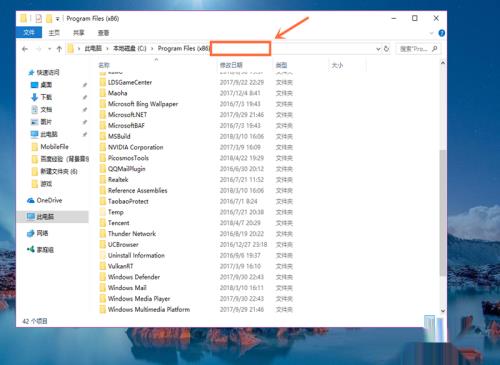Select the Microsoft Bing Wallpaper folder icon
The image size is (500, 365).
pyautogui.click(x=103, y=104)
